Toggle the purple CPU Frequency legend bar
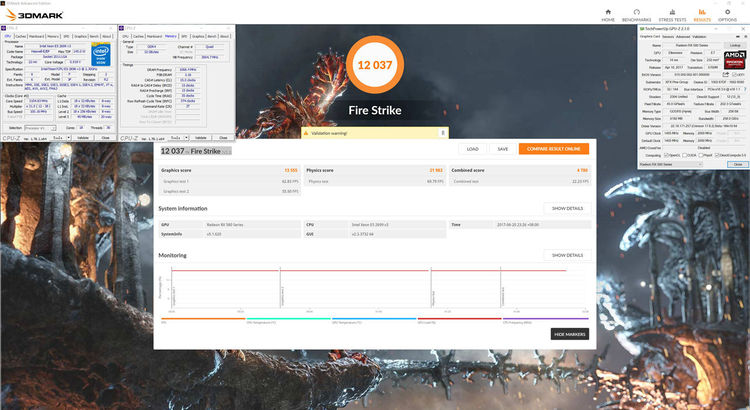This screenshot has width=750, height=410. coord(545,318)
